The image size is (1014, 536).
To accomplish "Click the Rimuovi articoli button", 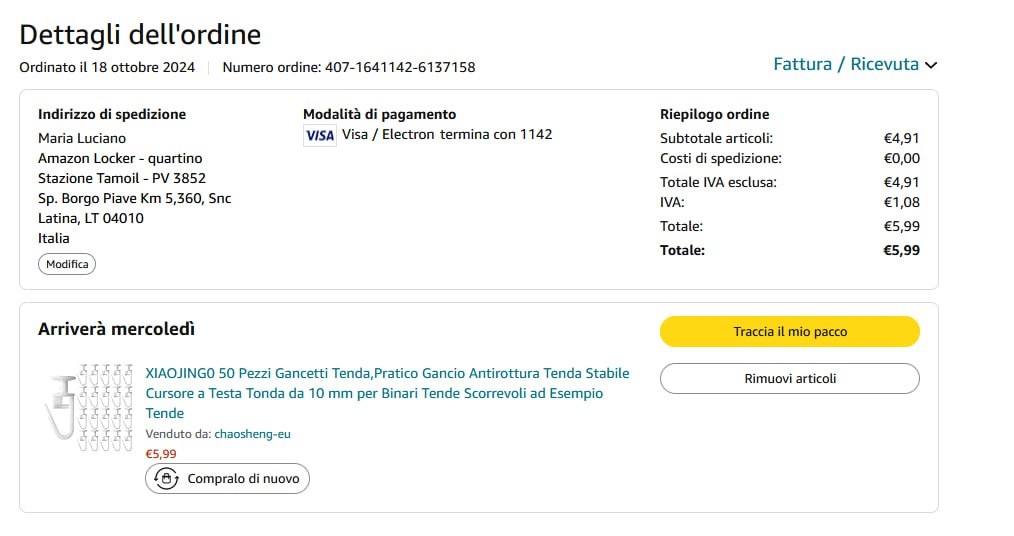I will click(x=789, y=379).
